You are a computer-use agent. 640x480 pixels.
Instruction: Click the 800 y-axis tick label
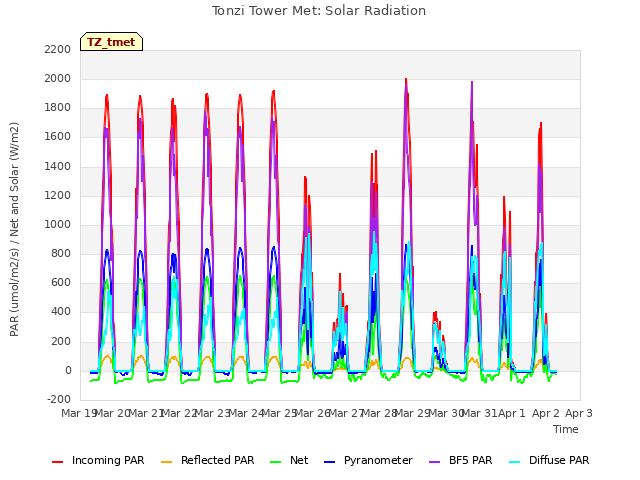coord(60,253)
